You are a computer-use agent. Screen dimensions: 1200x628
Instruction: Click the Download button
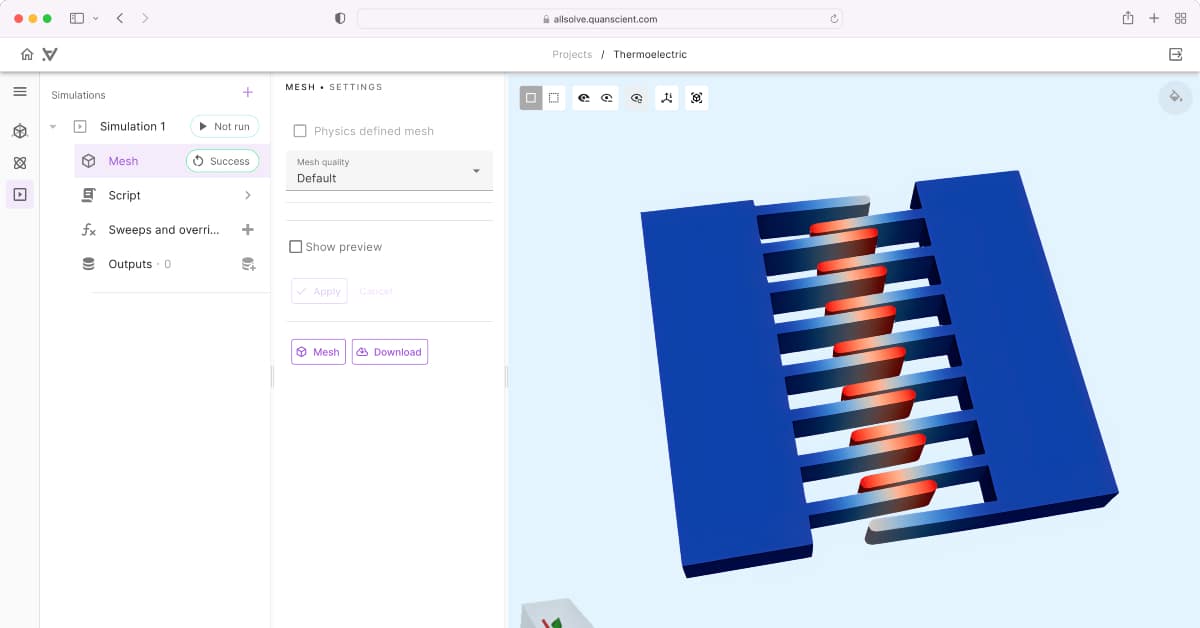(x=390, y=352)
